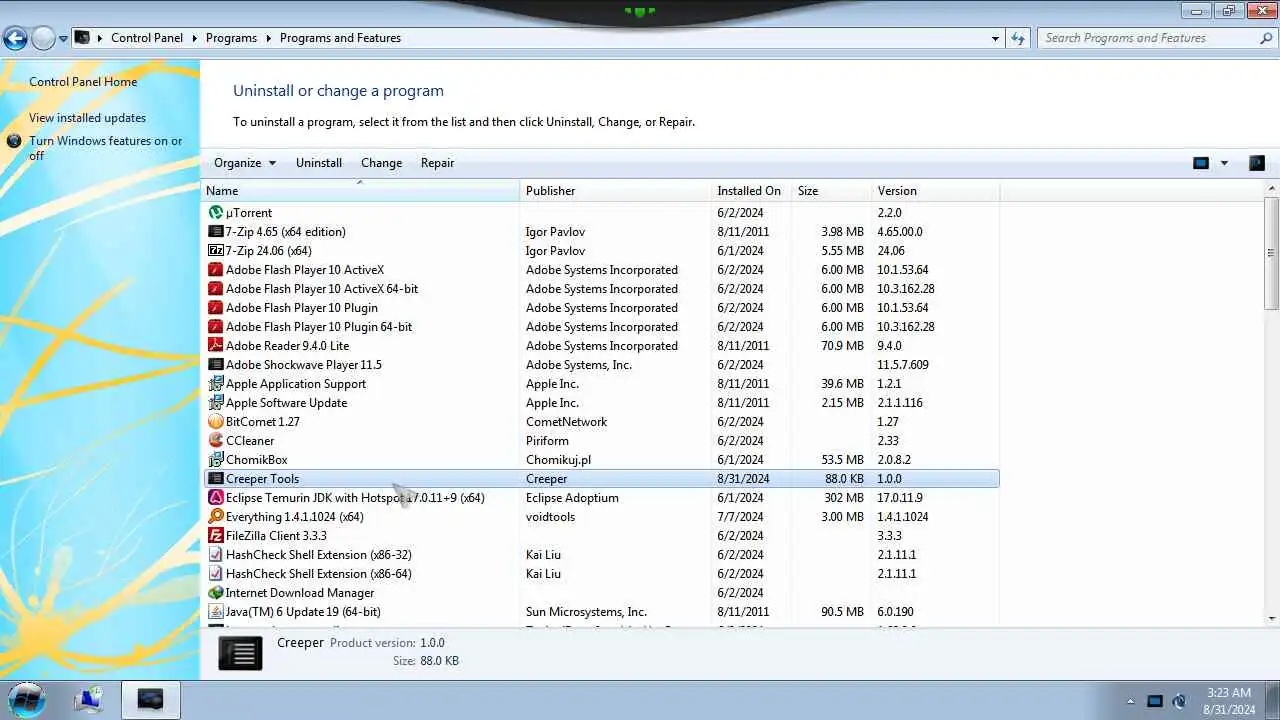Open the view options dropdown arrow
This screenshot has width=1280, height=720.
point(1224,163)
